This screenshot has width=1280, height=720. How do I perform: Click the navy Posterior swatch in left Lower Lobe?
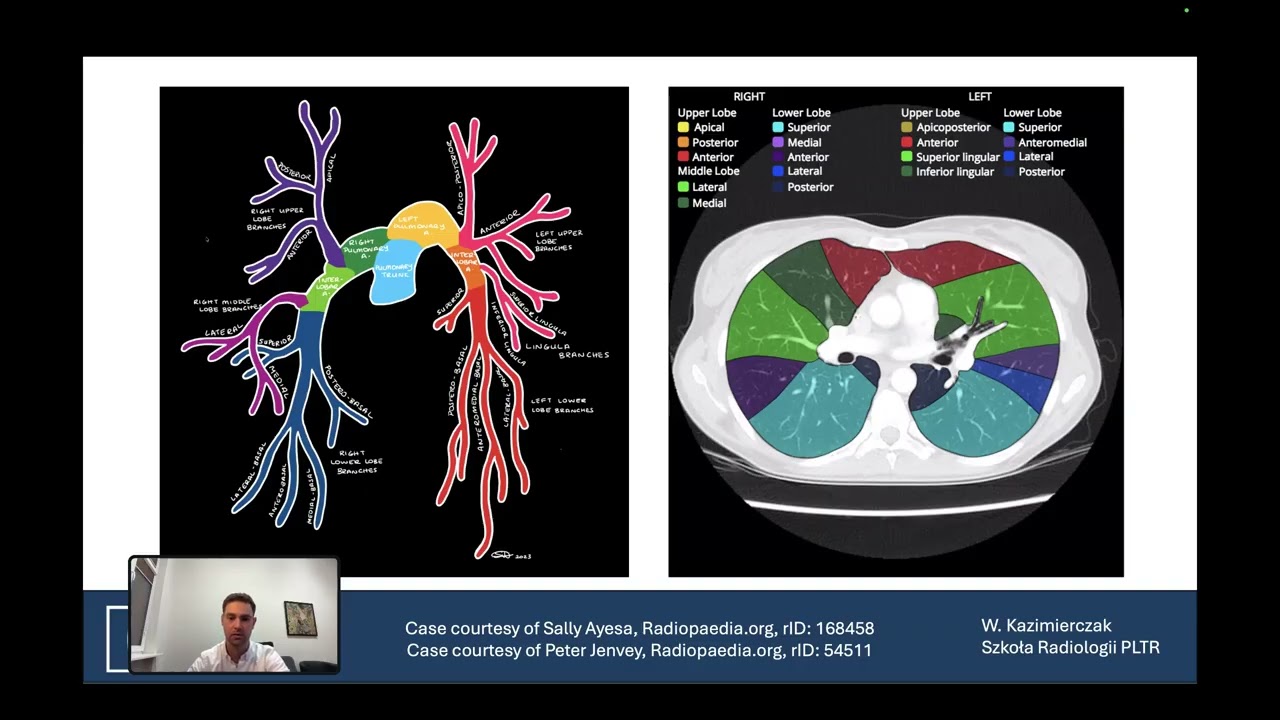coord(1009,172)
